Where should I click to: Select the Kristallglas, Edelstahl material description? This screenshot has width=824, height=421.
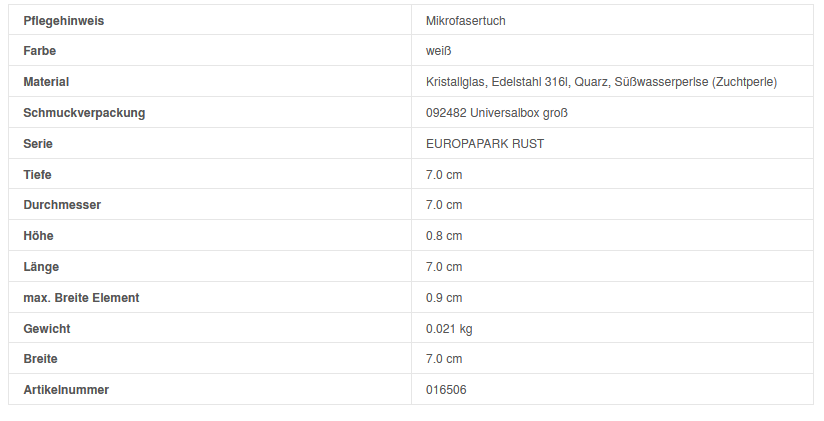pos(601,82)
